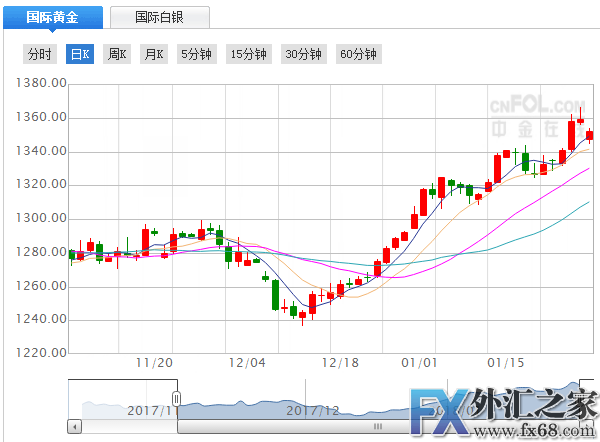Click the FX外汇之家 logo

(504, 414)
